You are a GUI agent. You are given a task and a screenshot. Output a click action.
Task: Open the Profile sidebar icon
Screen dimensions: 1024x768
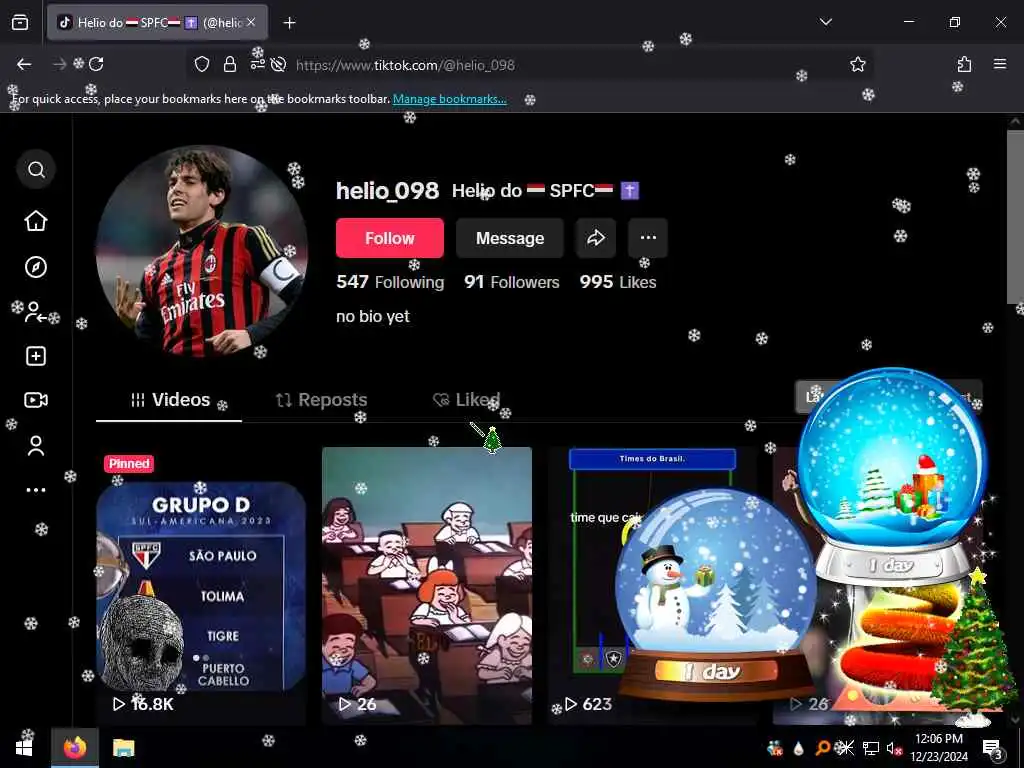[x=36, y=445]
